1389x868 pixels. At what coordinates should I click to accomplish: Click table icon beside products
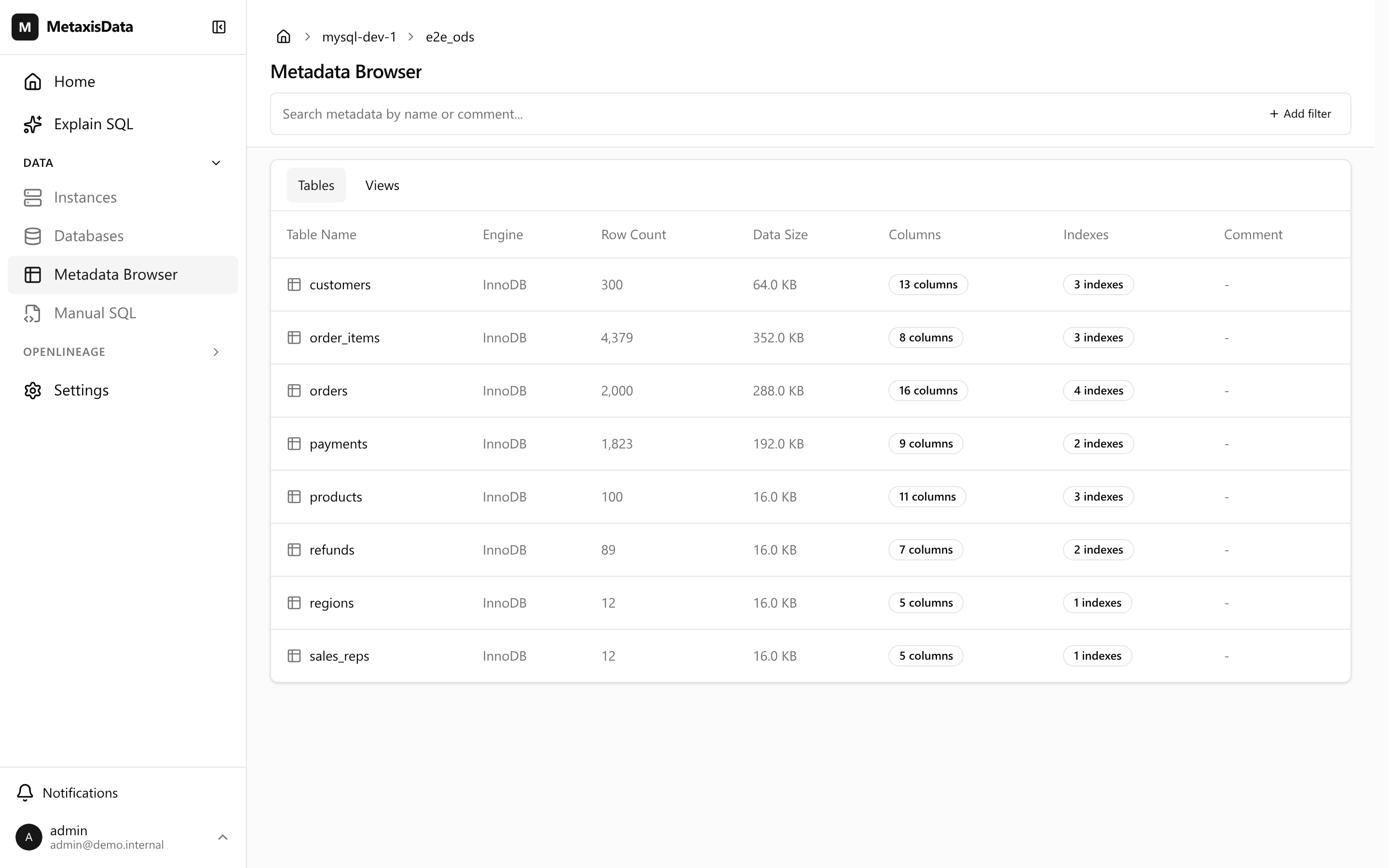(294, 497)
